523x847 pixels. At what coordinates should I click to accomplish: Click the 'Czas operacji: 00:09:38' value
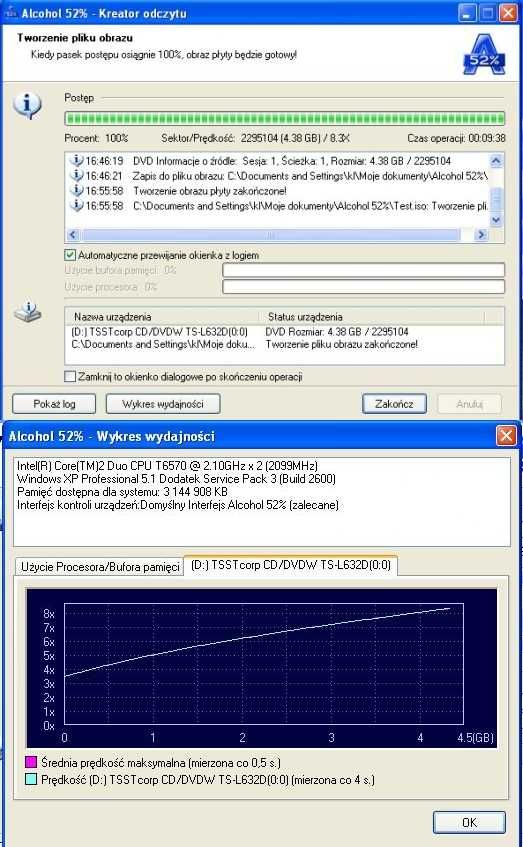457,138
